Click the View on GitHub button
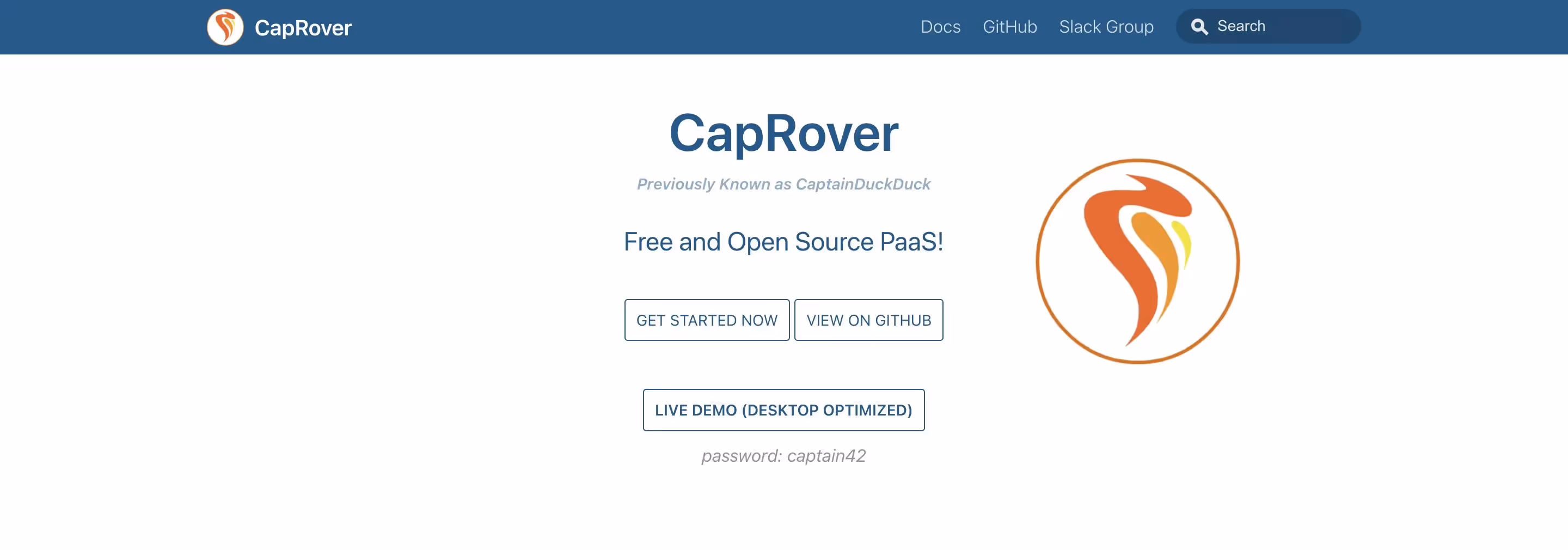 pyautogui.click(x=868, y=320)
